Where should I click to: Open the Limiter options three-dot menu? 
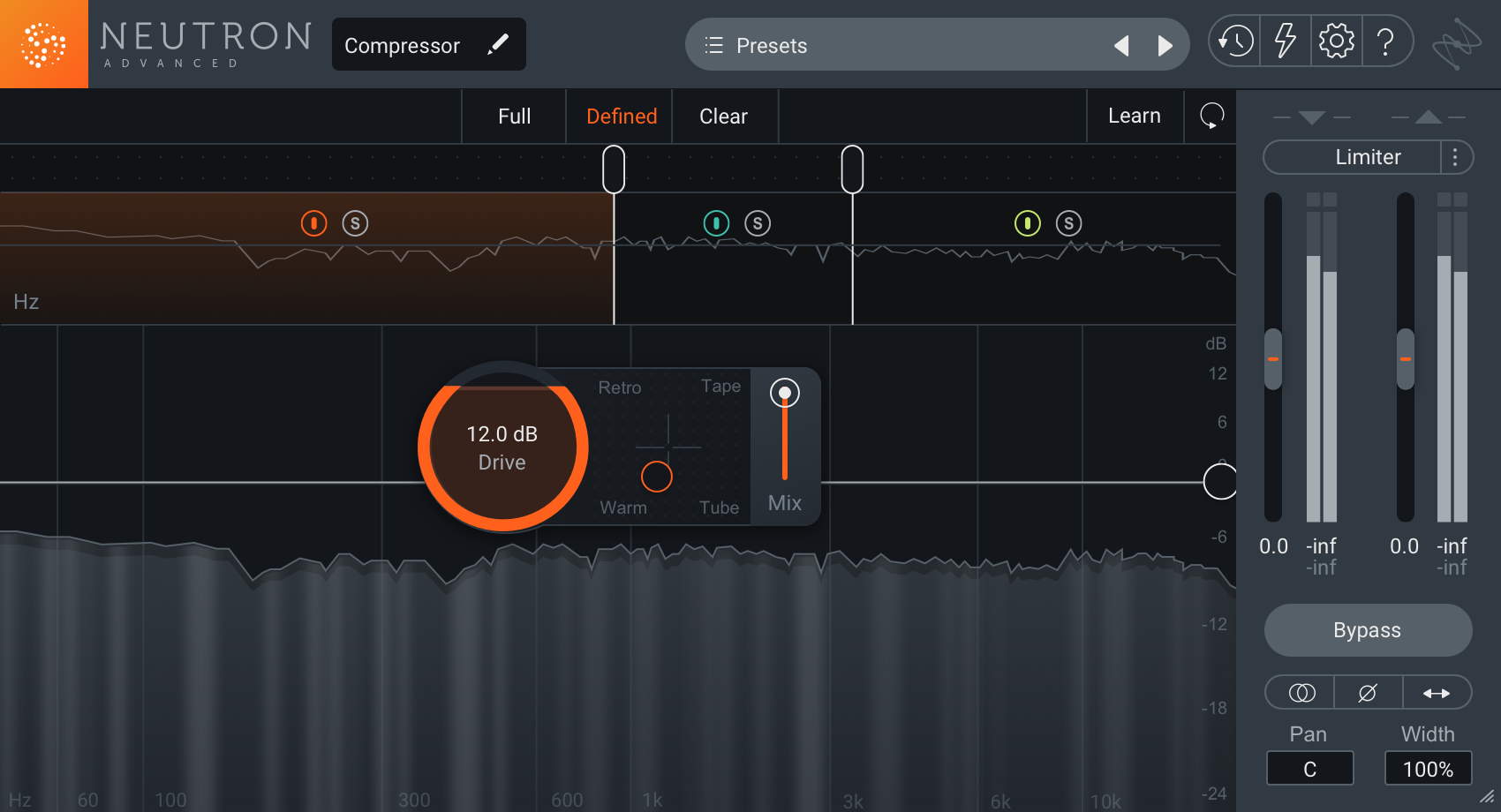tap(1455, 157)
